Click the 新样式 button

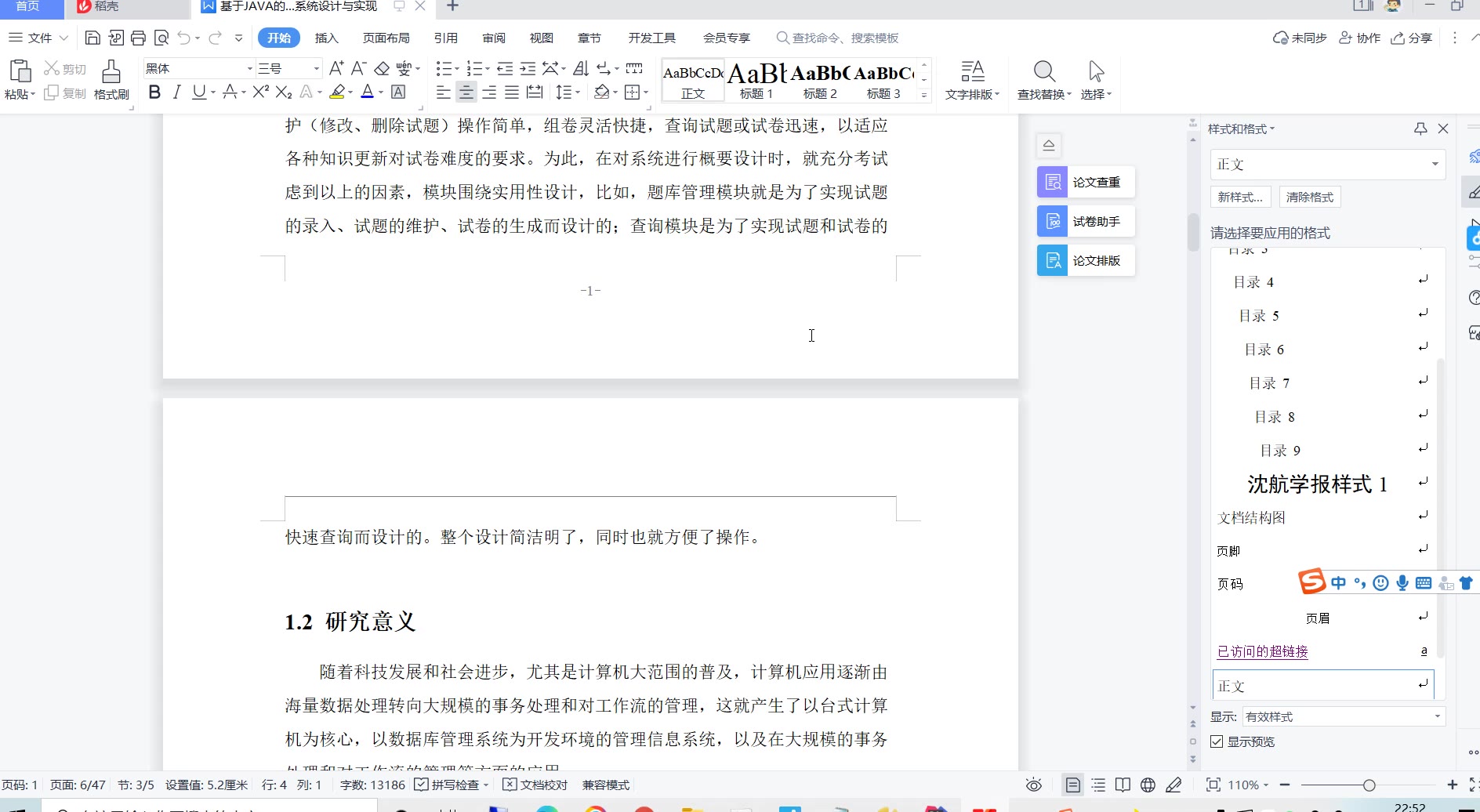click(x=1239, y=197)
